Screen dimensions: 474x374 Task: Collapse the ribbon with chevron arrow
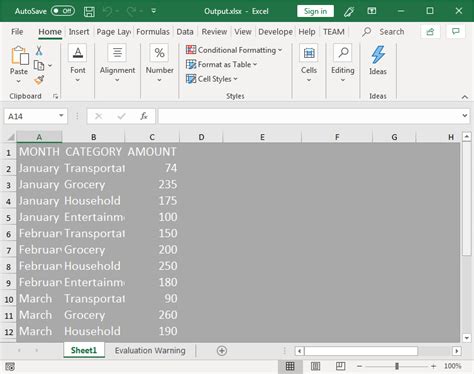pyautogui.click(x=465, y=97)
